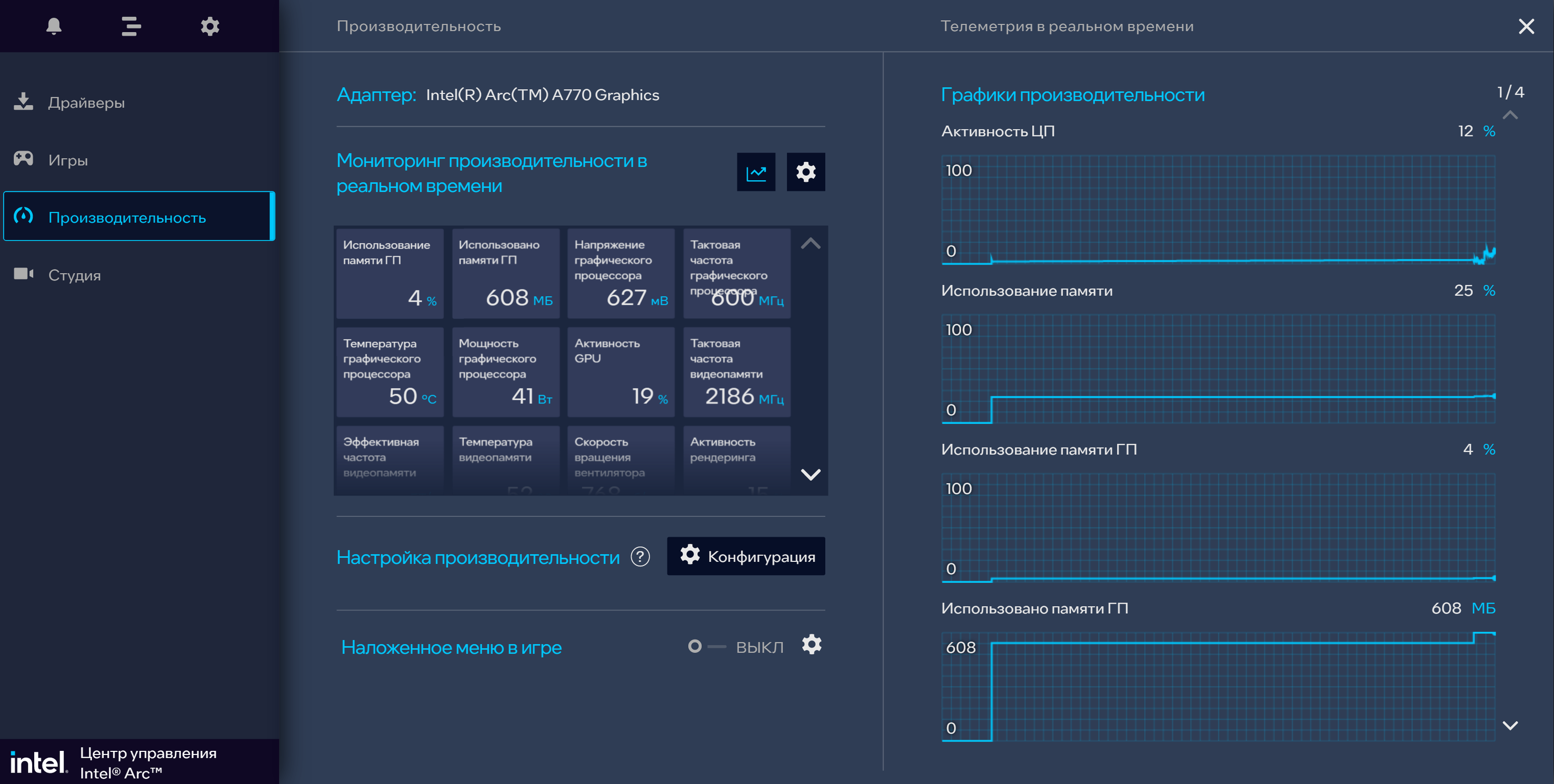Screen dimensions: 1554x784
Task: Click the Intel logo at bottom left
Action: coord(37,762)
